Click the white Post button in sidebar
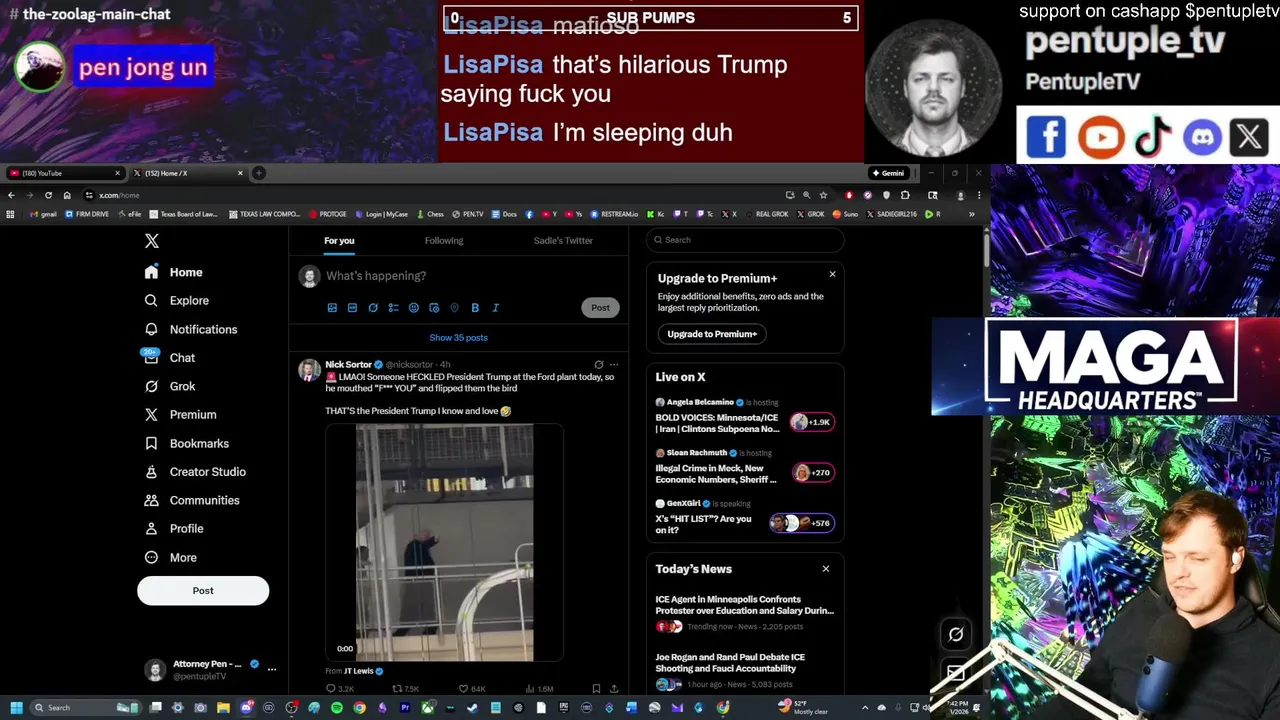 tap(203, 590)
